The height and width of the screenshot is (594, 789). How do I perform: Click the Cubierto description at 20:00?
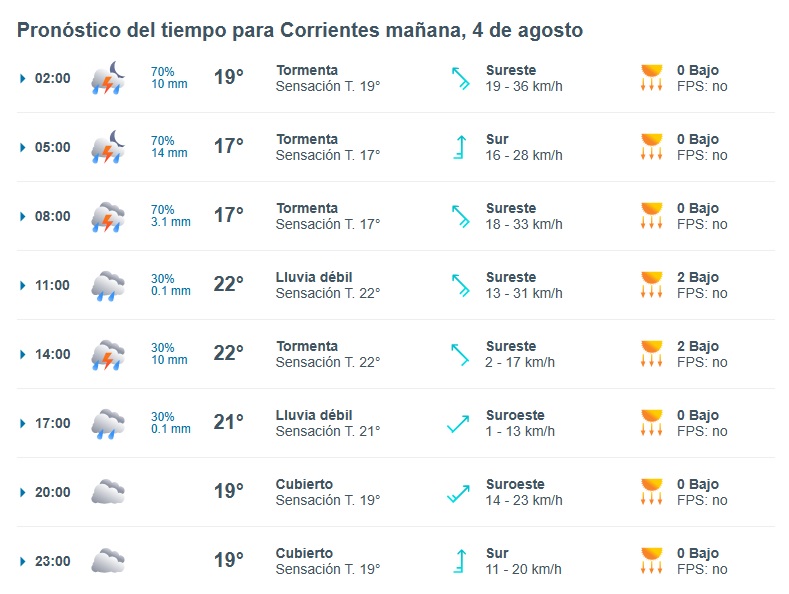(x=304, y=484)
